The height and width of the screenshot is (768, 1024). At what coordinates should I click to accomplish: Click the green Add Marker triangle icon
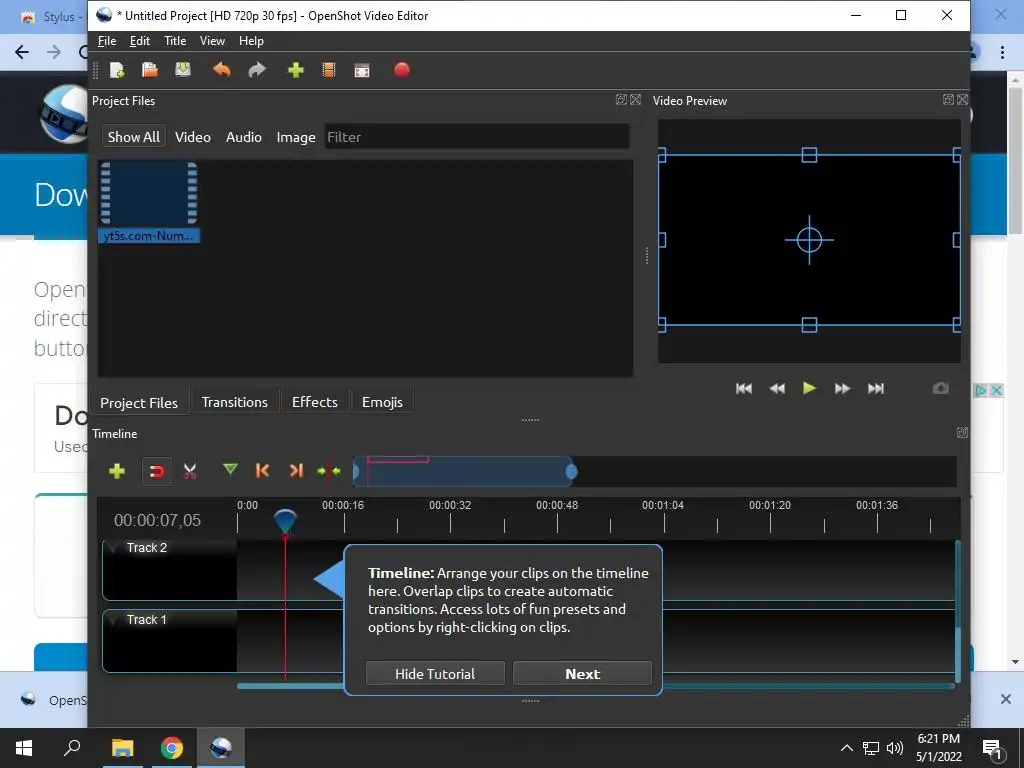point(230,470)
